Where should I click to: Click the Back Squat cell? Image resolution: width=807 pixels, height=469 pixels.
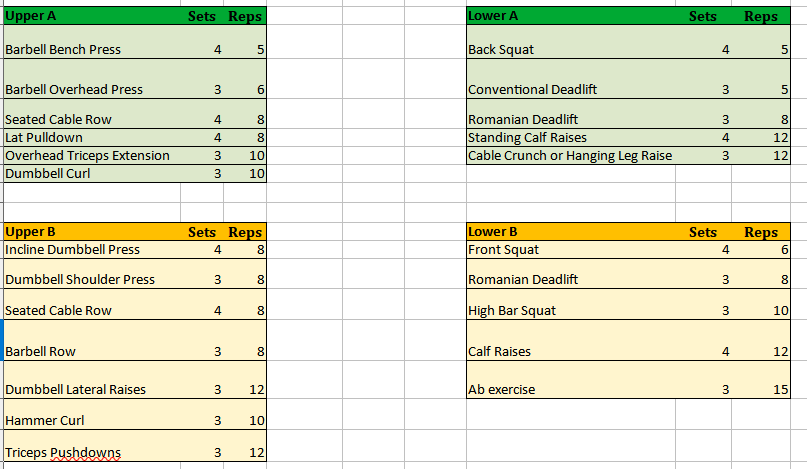point(571,42)
